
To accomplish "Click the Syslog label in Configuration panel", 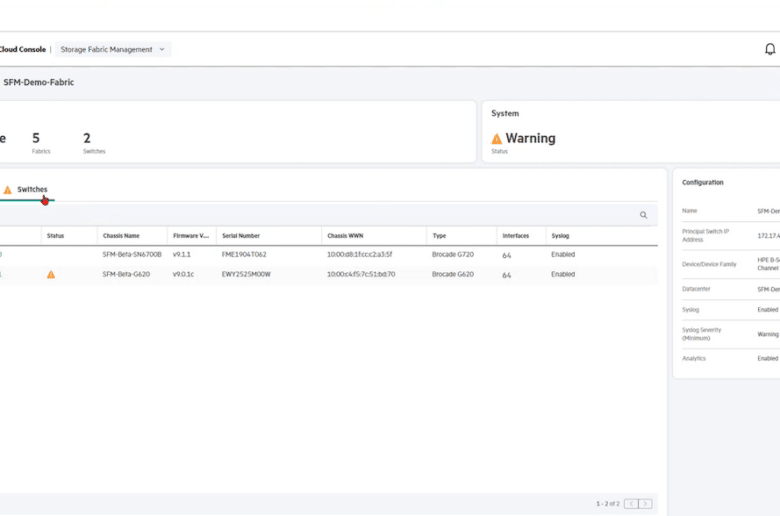I will (x=690, y=310).
